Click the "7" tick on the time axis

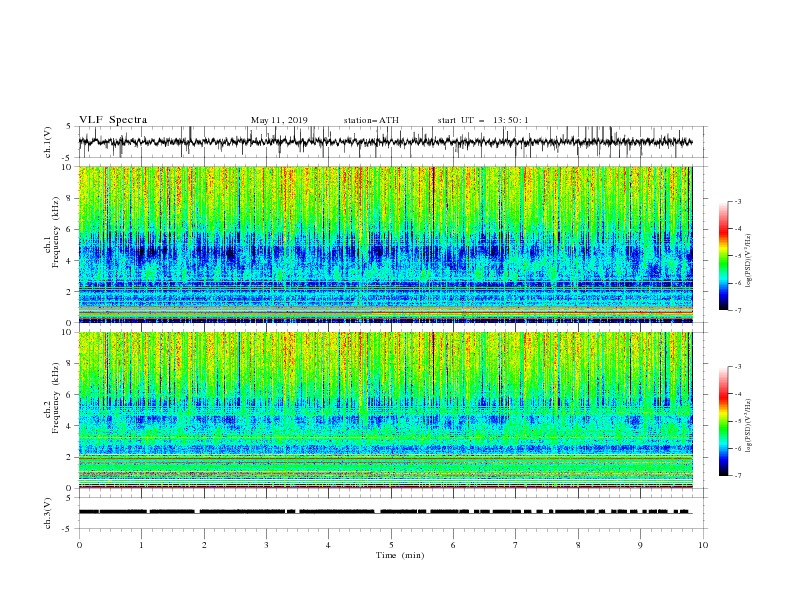click(516, 545)
